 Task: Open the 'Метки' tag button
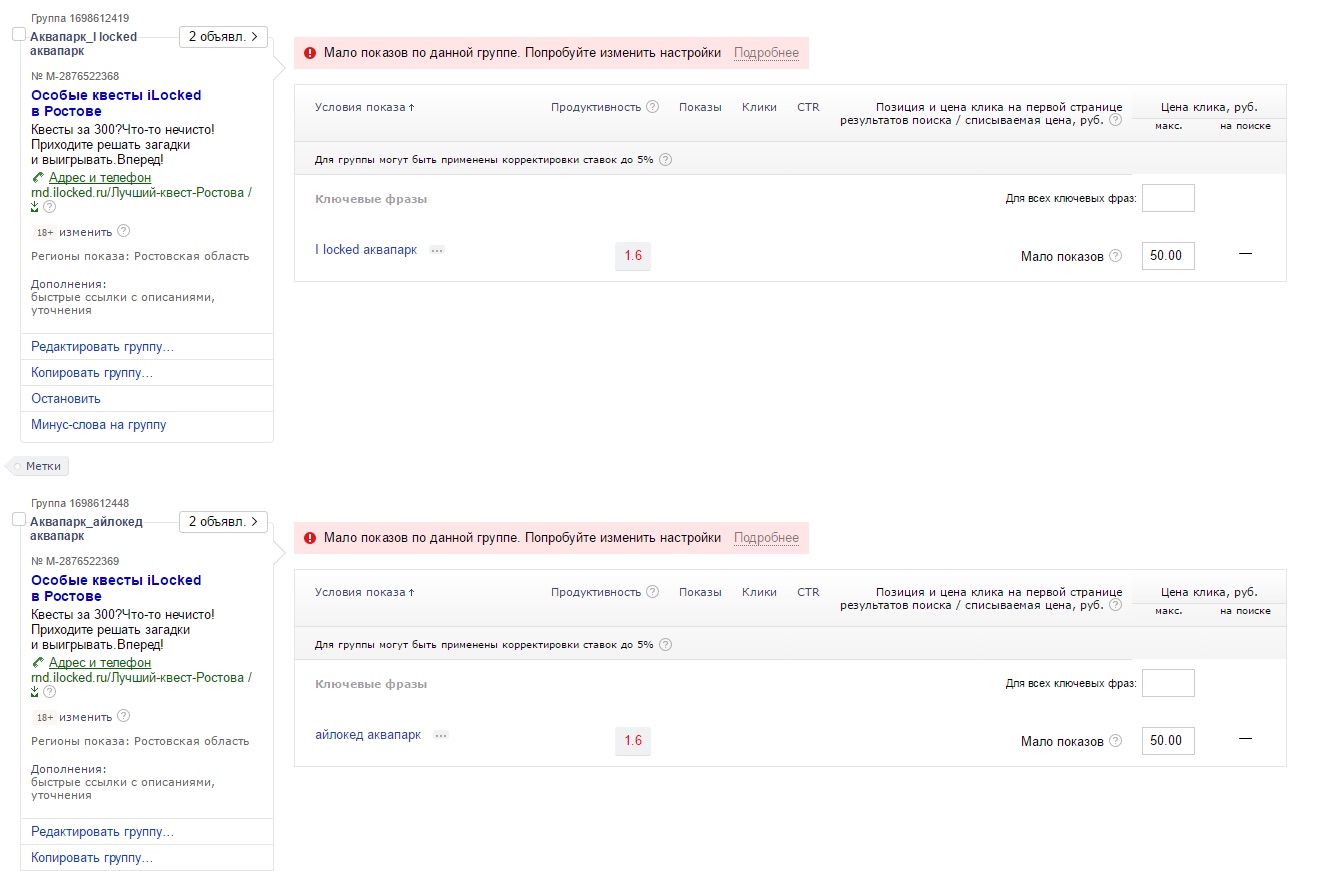point(38,466)
